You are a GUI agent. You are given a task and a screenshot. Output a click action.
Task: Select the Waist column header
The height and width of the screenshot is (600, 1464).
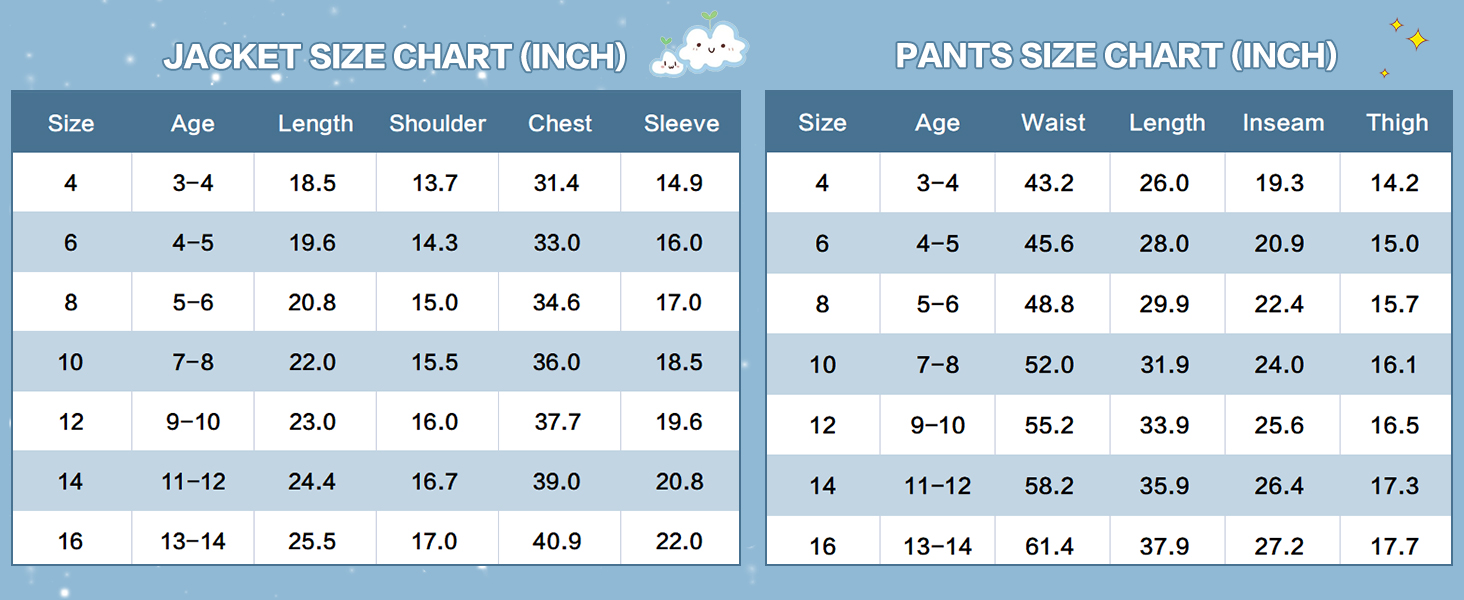[x=1053, y=123]
